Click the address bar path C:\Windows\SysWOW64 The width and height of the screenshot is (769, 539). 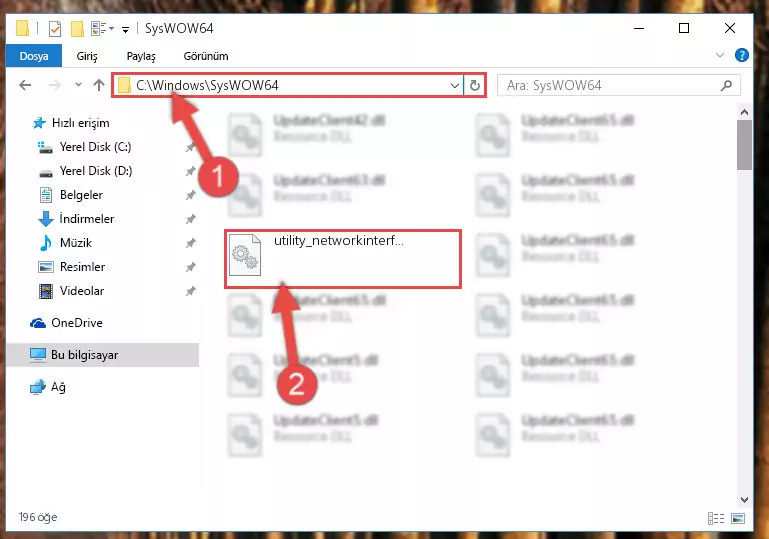tap(207, 85)
